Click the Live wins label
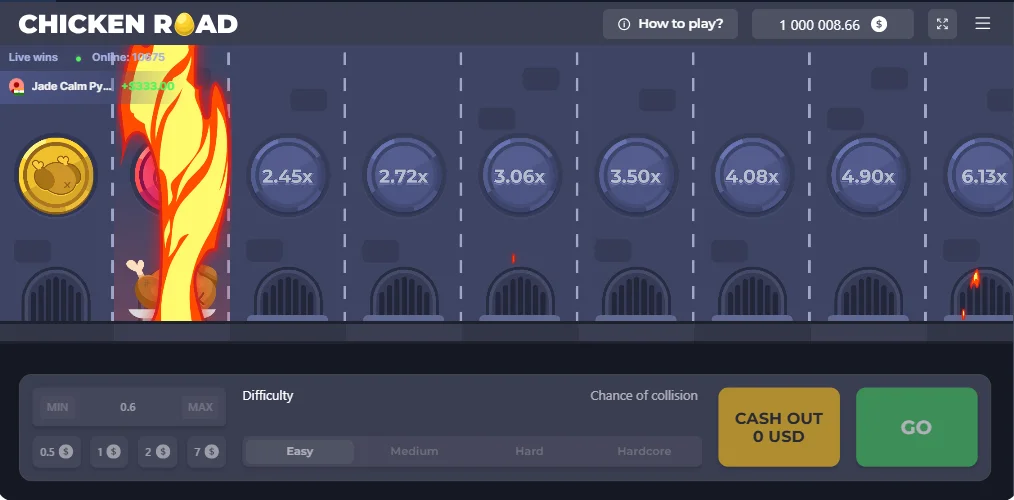 click(x=33, y=57)
